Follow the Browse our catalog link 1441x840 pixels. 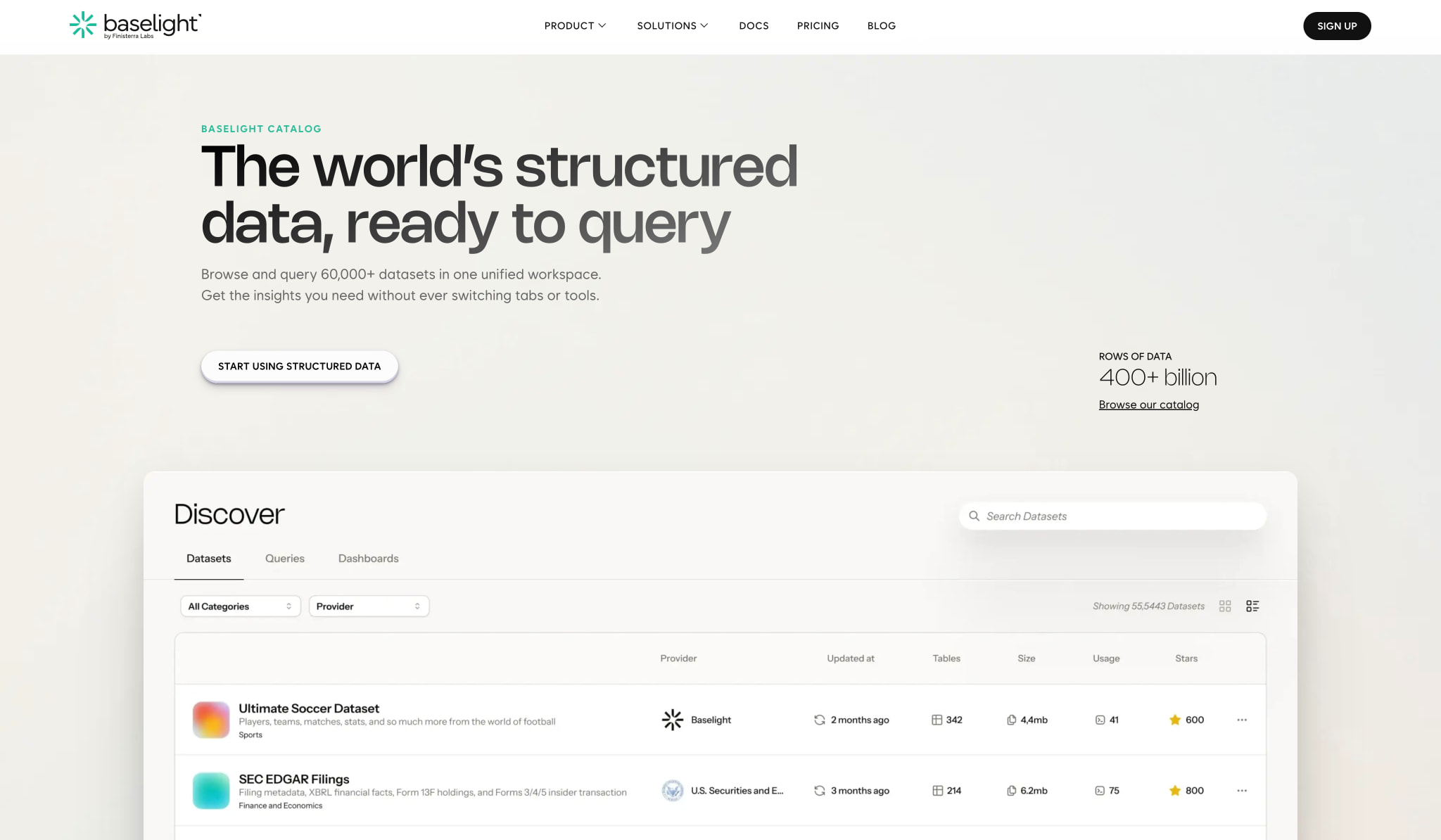tap(1149, 405)
